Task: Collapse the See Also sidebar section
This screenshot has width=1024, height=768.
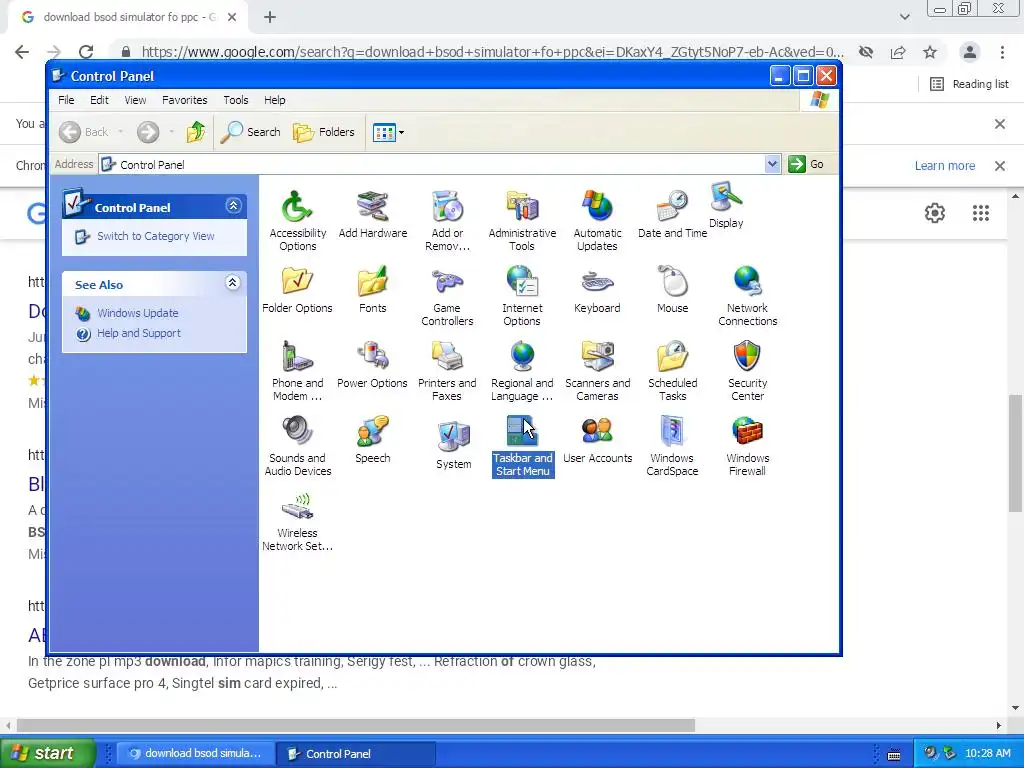Action: click(232, 283)
